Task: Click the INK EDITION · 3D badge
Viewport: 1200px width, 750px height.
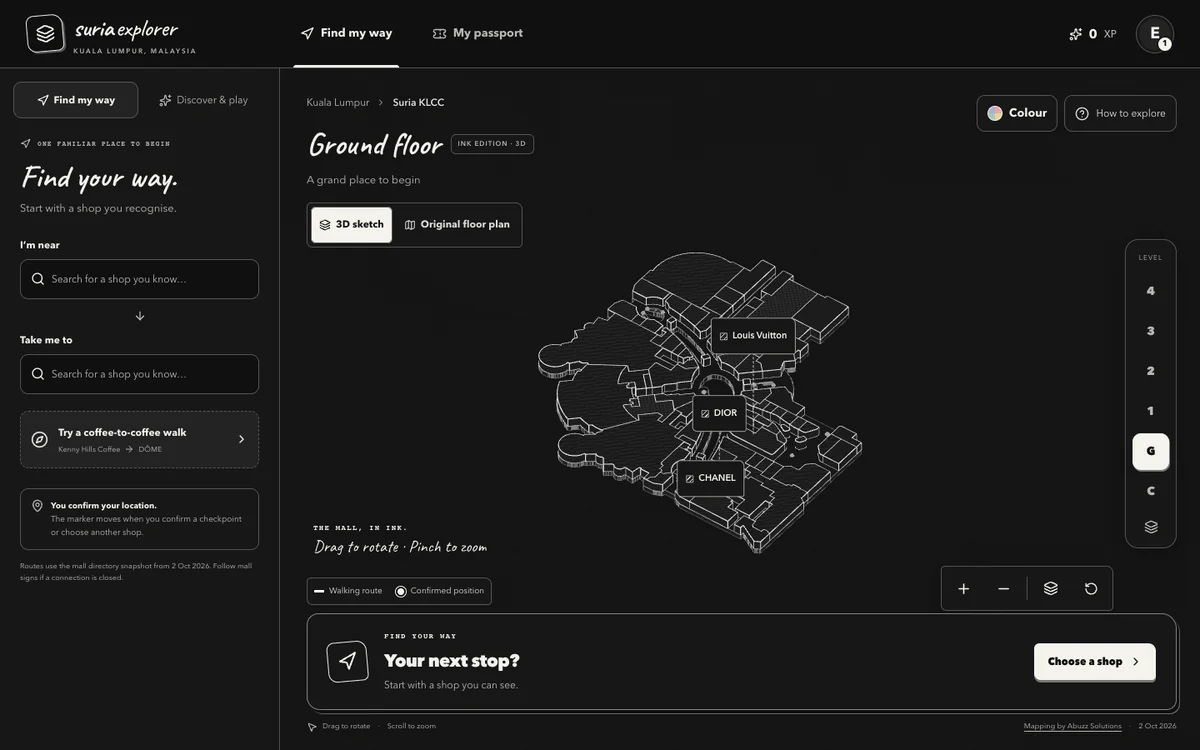Action: click(x=492, y=144)
